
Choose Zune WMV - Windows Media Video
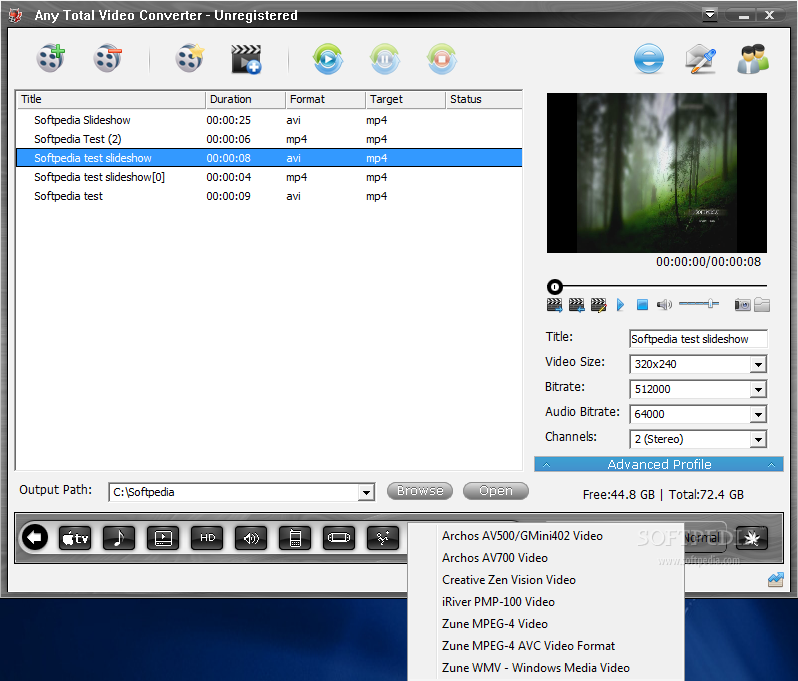tap(536, 667)
